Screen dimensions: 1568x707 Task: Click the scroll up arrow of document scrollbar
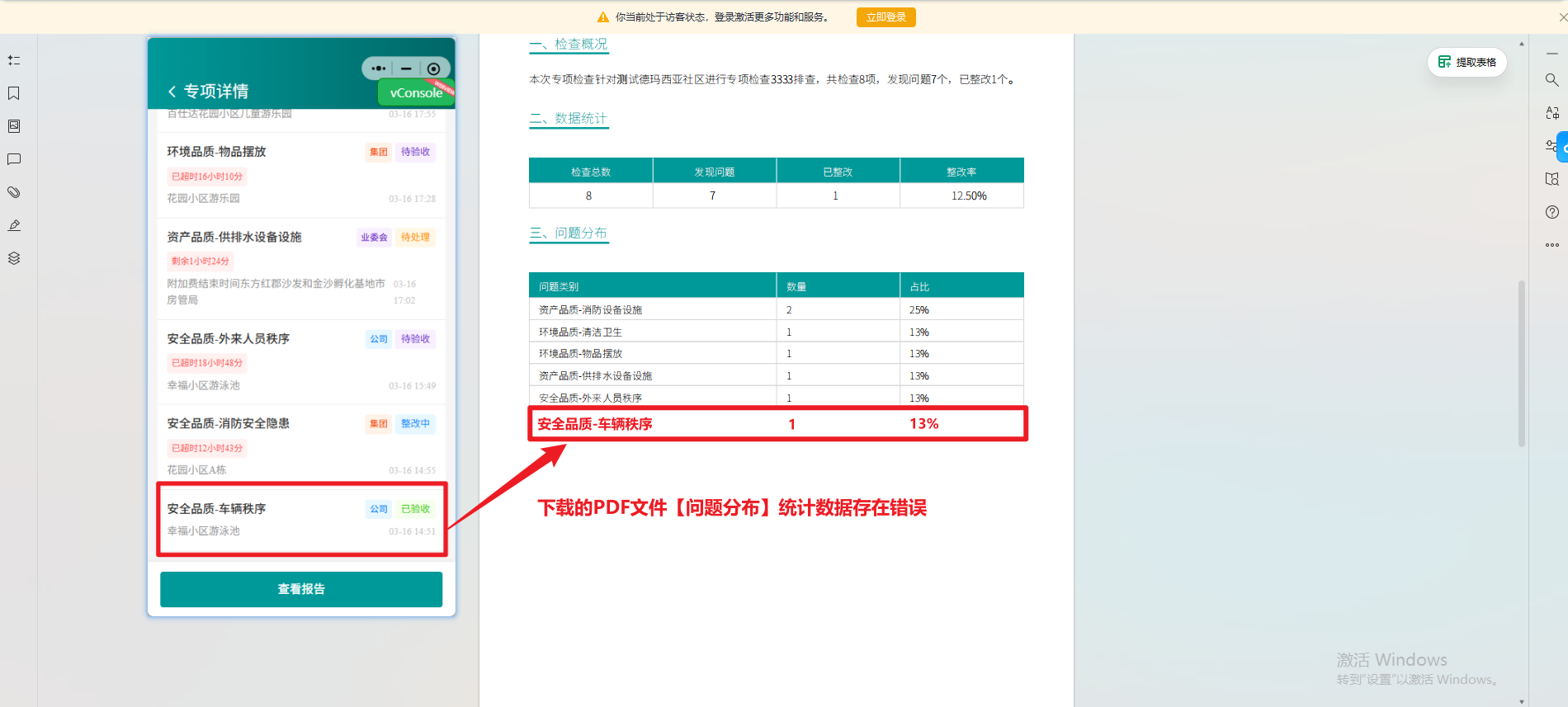1521,43
